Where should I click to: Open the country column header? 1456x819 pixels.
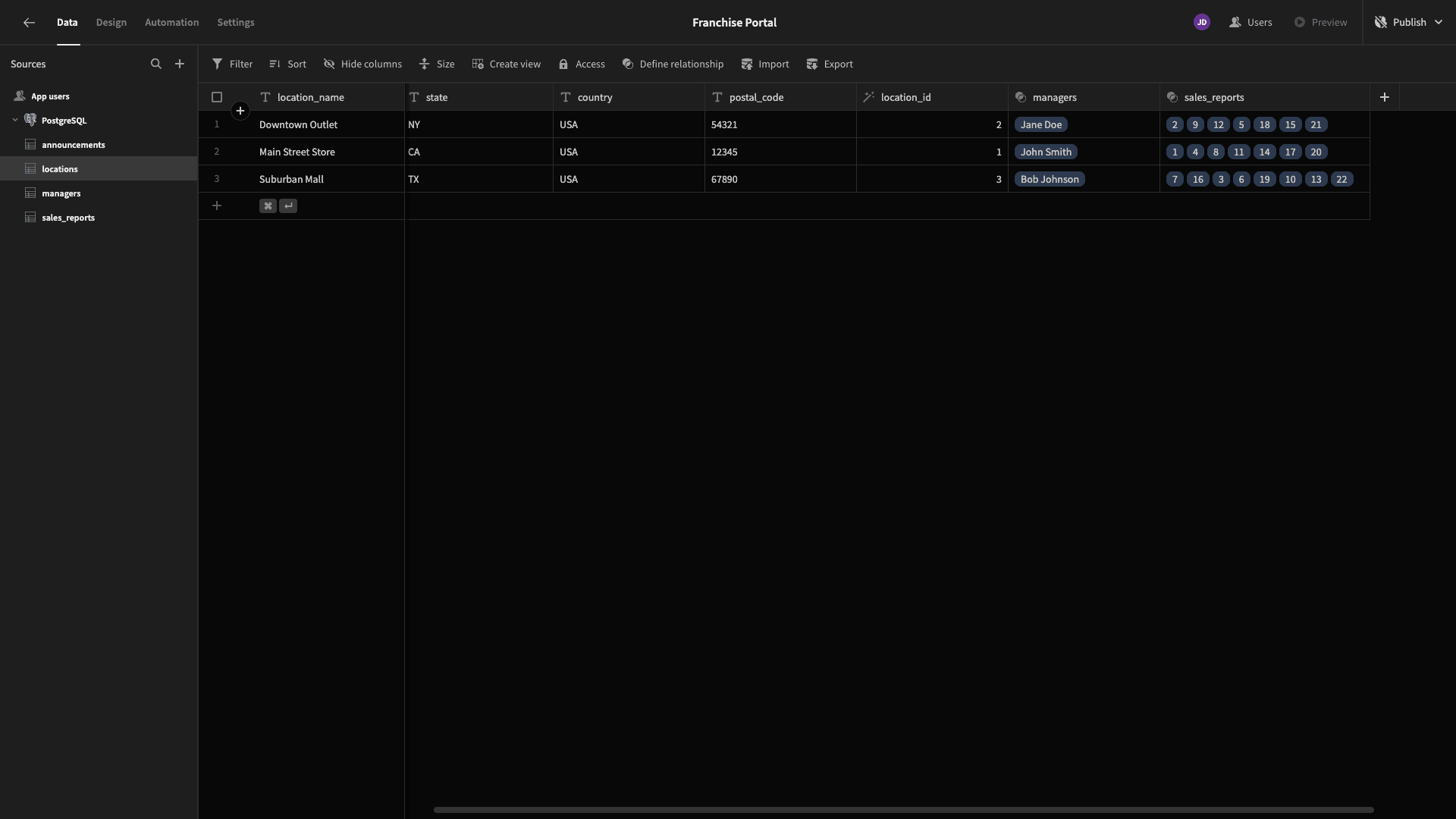pyautogui.click(x=629, y=97)
